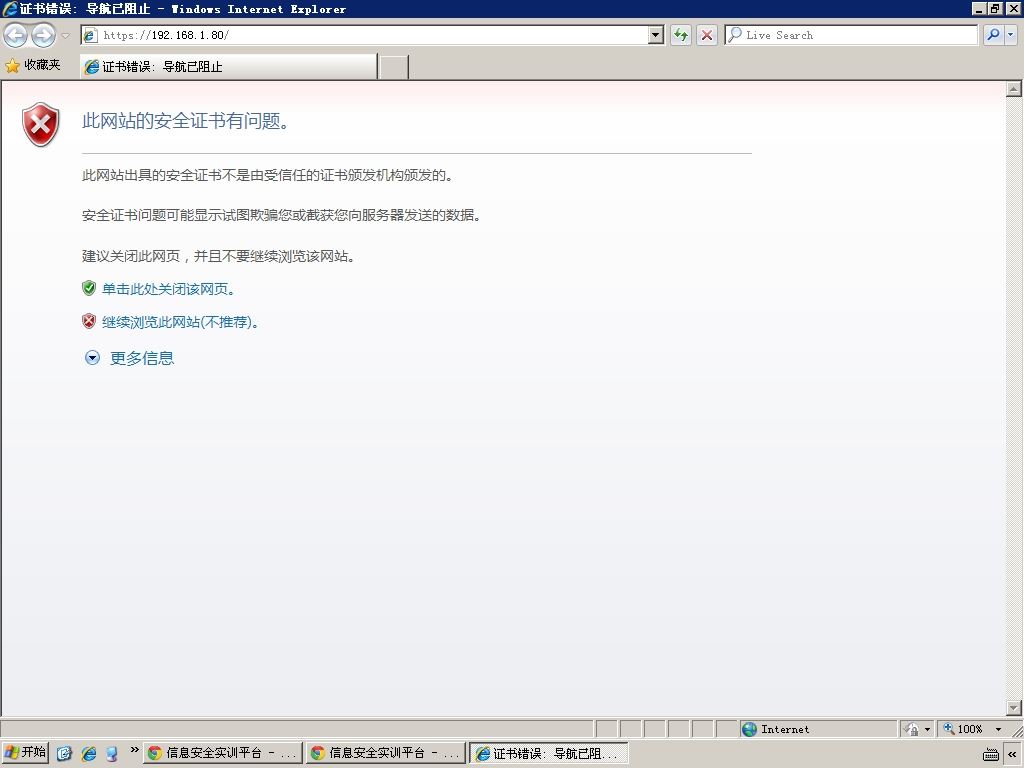Click the green shield check icon
Screen dimensions: 1024x768
89,288
